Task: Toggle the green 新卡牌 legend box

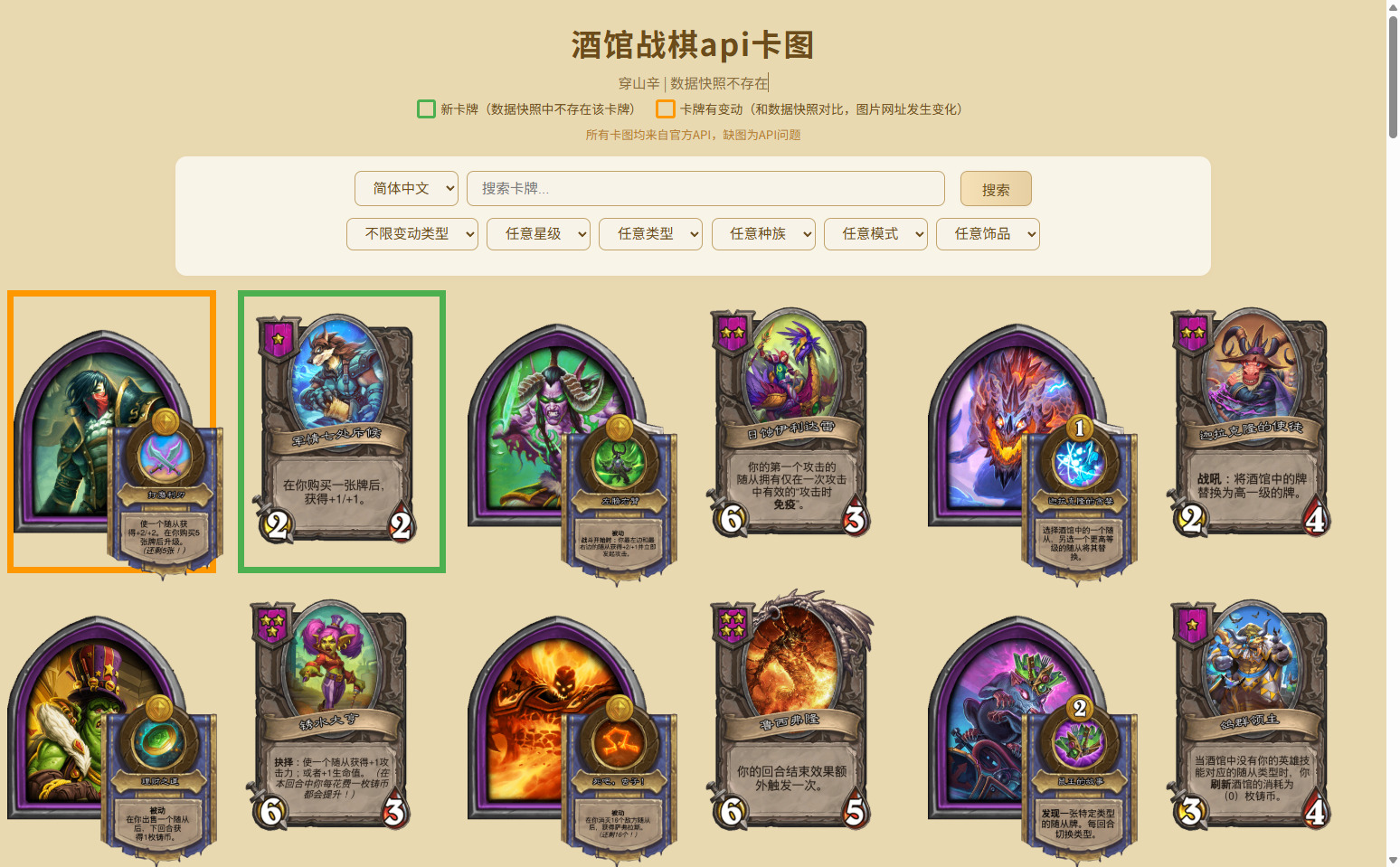Action: (426, 109)
